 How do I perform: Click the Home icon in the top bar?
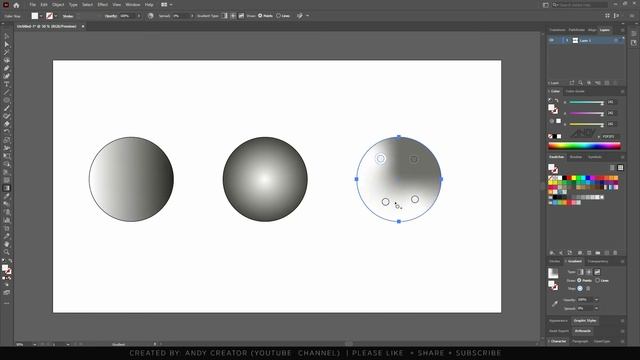16,5
